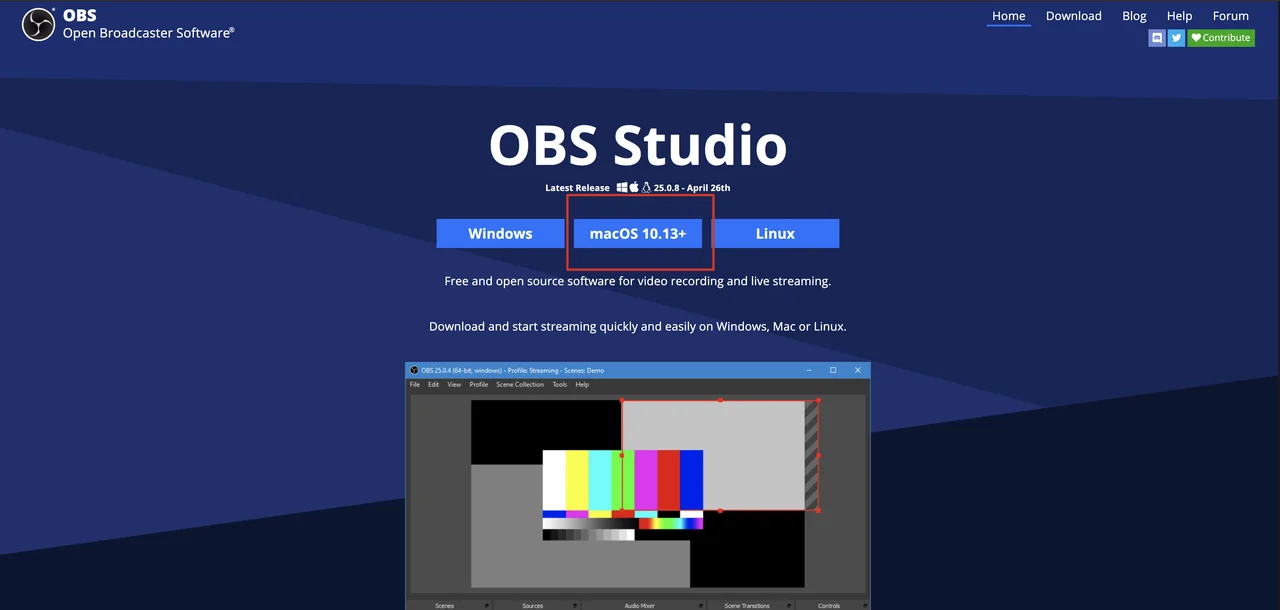Open the Download page in the nav bar

(x=1074, y=16)
